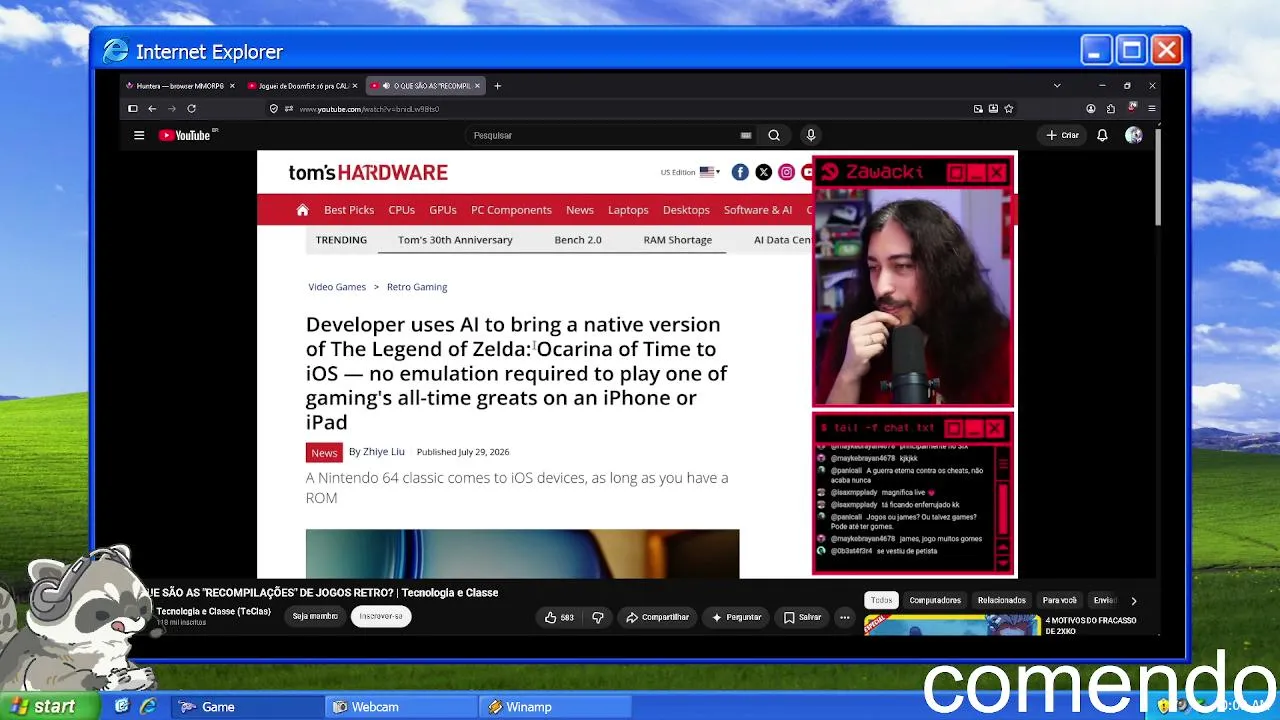Click the browser account profile icon

[x=1090, y=109]
